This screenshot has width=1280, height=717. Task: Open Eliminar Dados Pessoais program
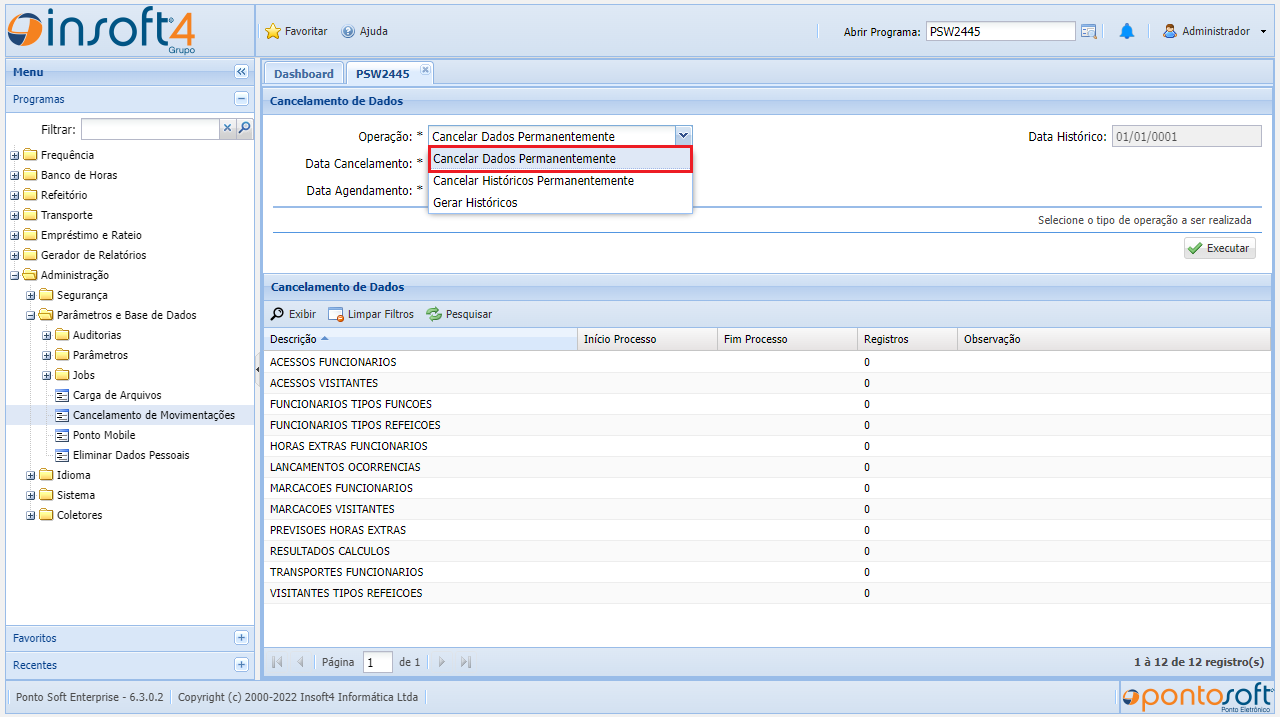point(131,455)
